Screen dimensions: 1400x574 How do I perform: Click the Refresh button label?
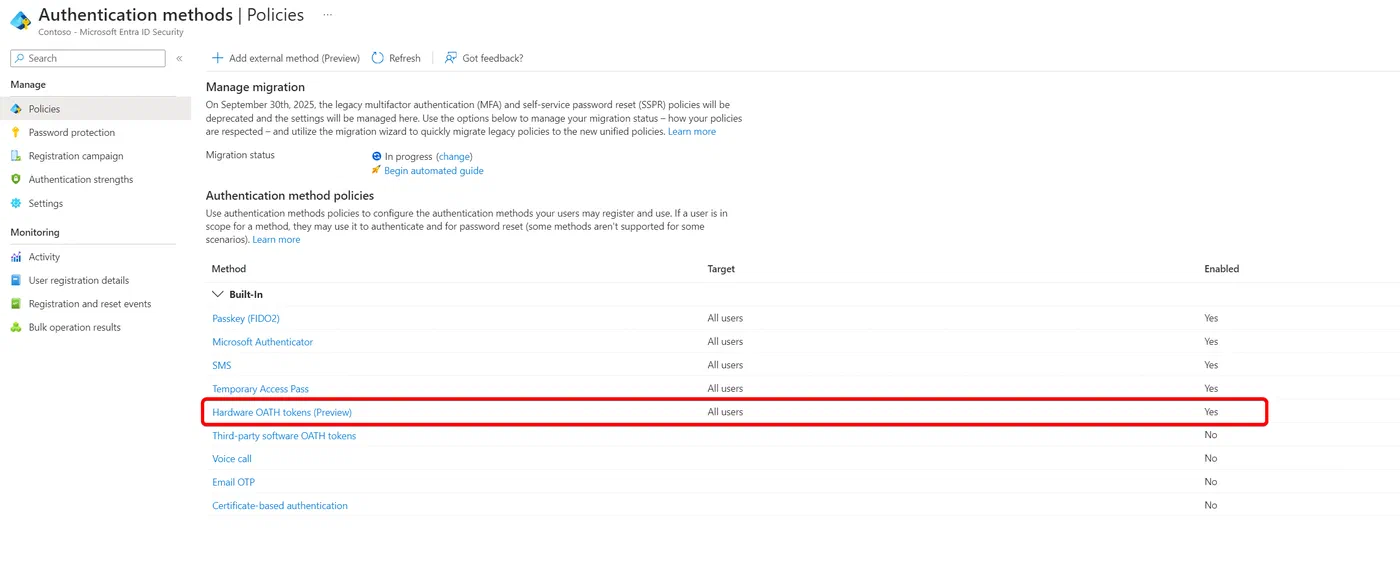(405, 58)
